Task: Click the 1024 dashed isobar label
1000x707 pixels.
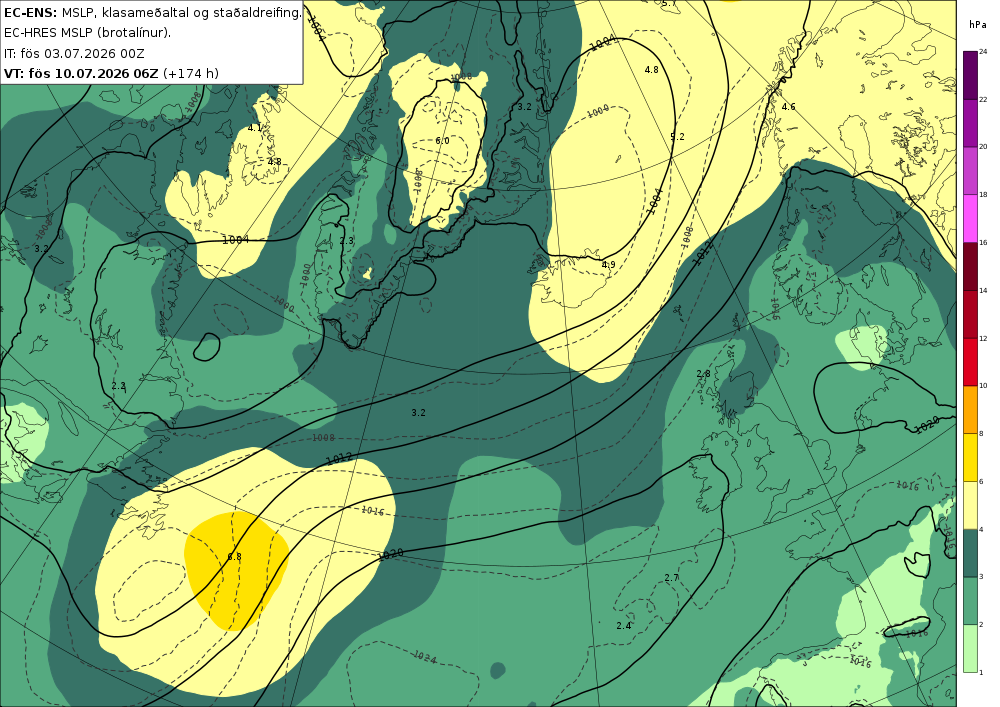Action: coord(425,656)
